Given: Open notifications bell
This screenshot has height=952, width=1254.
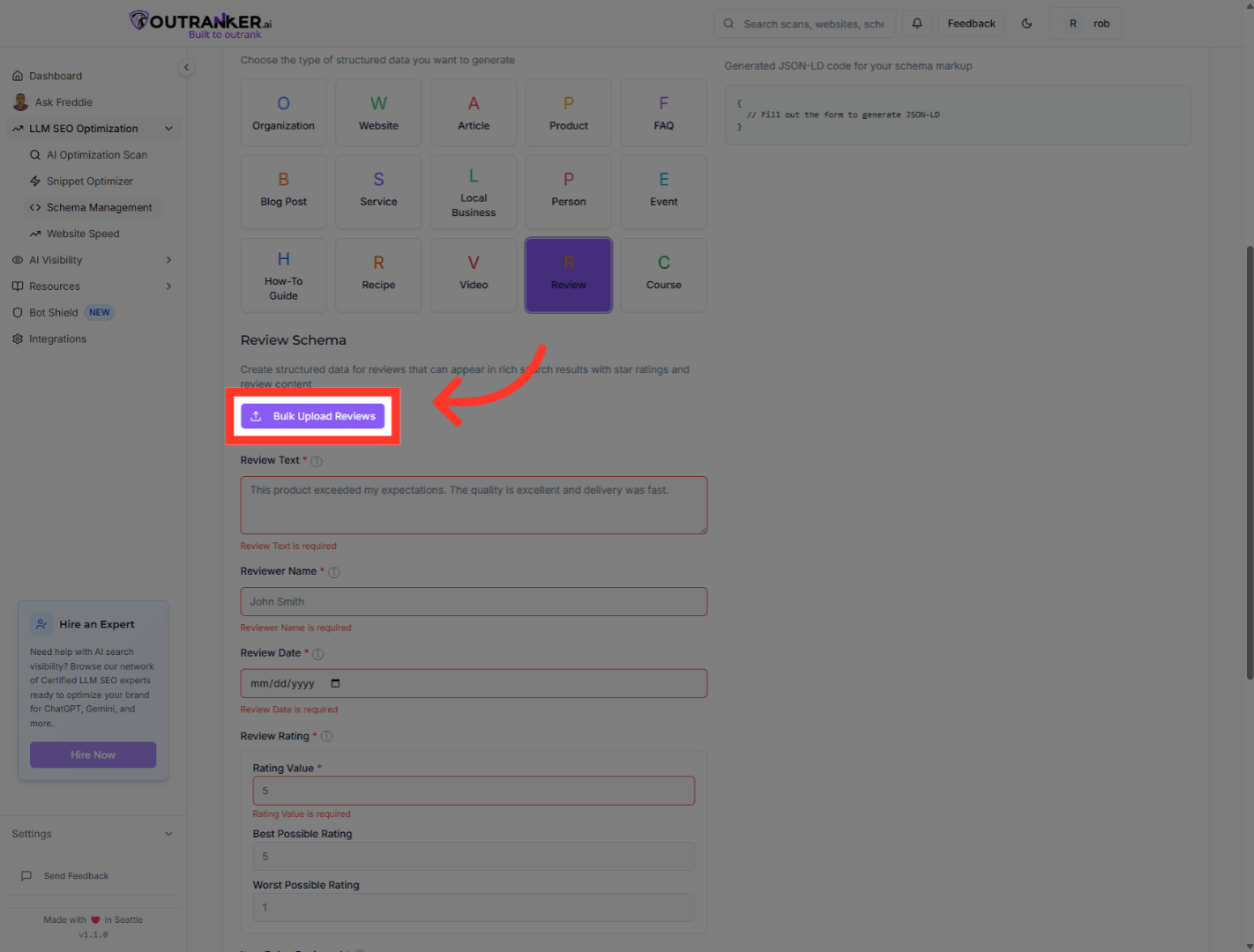Looking at the screenshot, I should coord(917,24).
